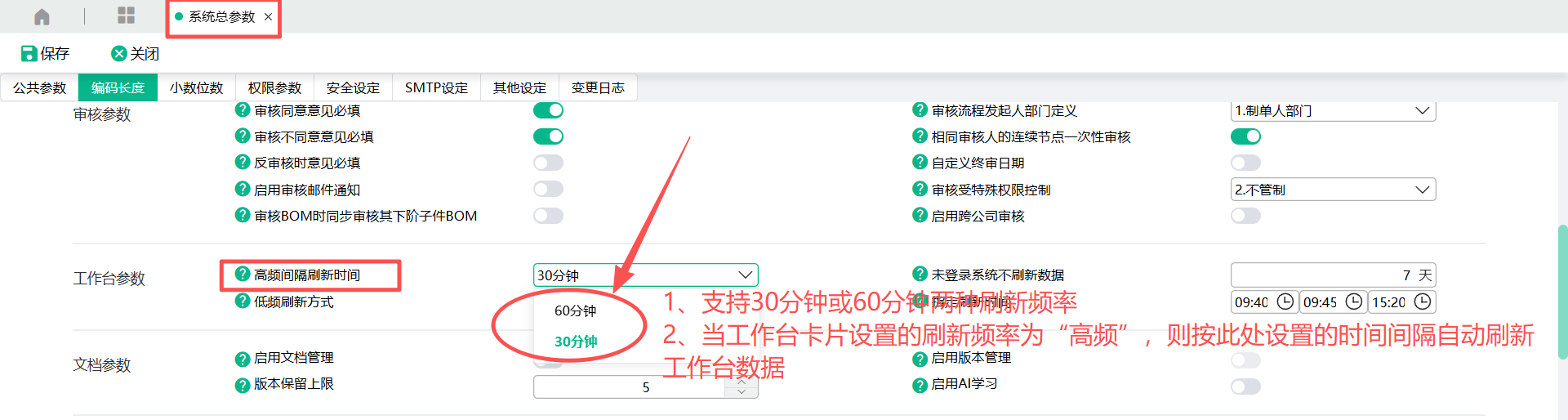Image resolution: width=1568 pixels, height=420 pixels.
Task: Click help icon beside 启用文档管理
Action: click(243, 359)
